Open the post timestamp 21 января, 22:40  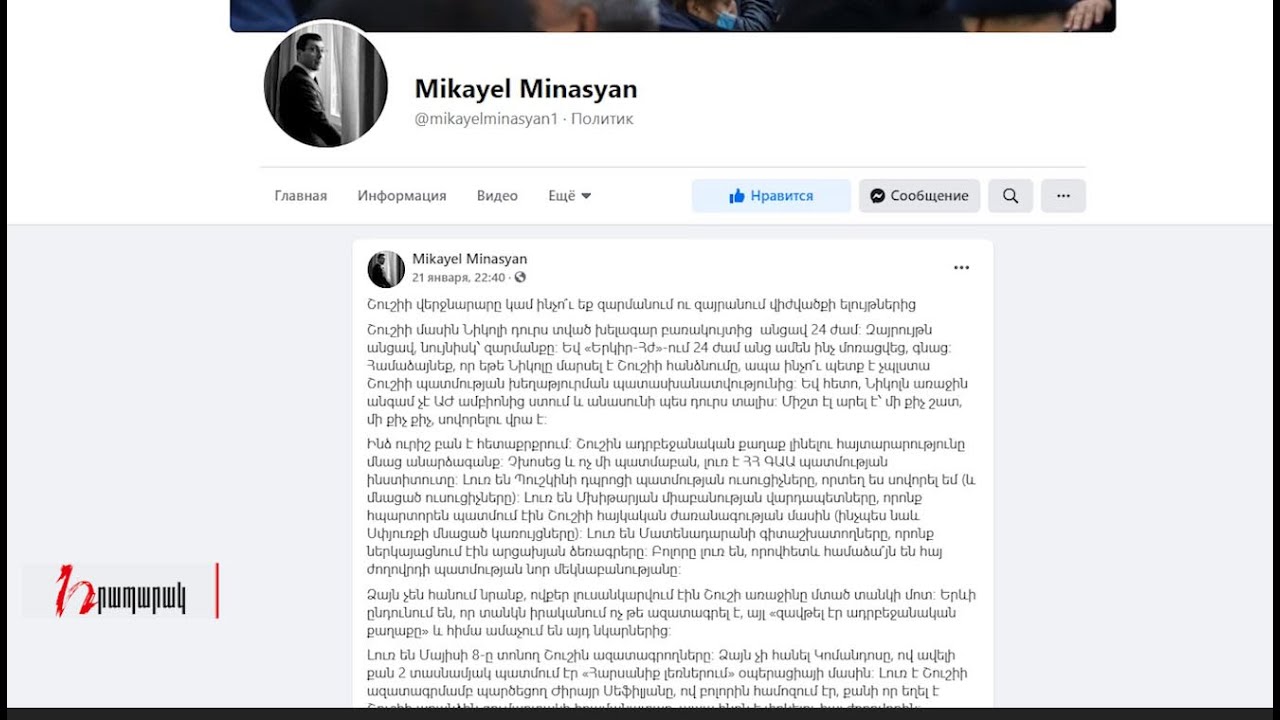tap(459, 277)
